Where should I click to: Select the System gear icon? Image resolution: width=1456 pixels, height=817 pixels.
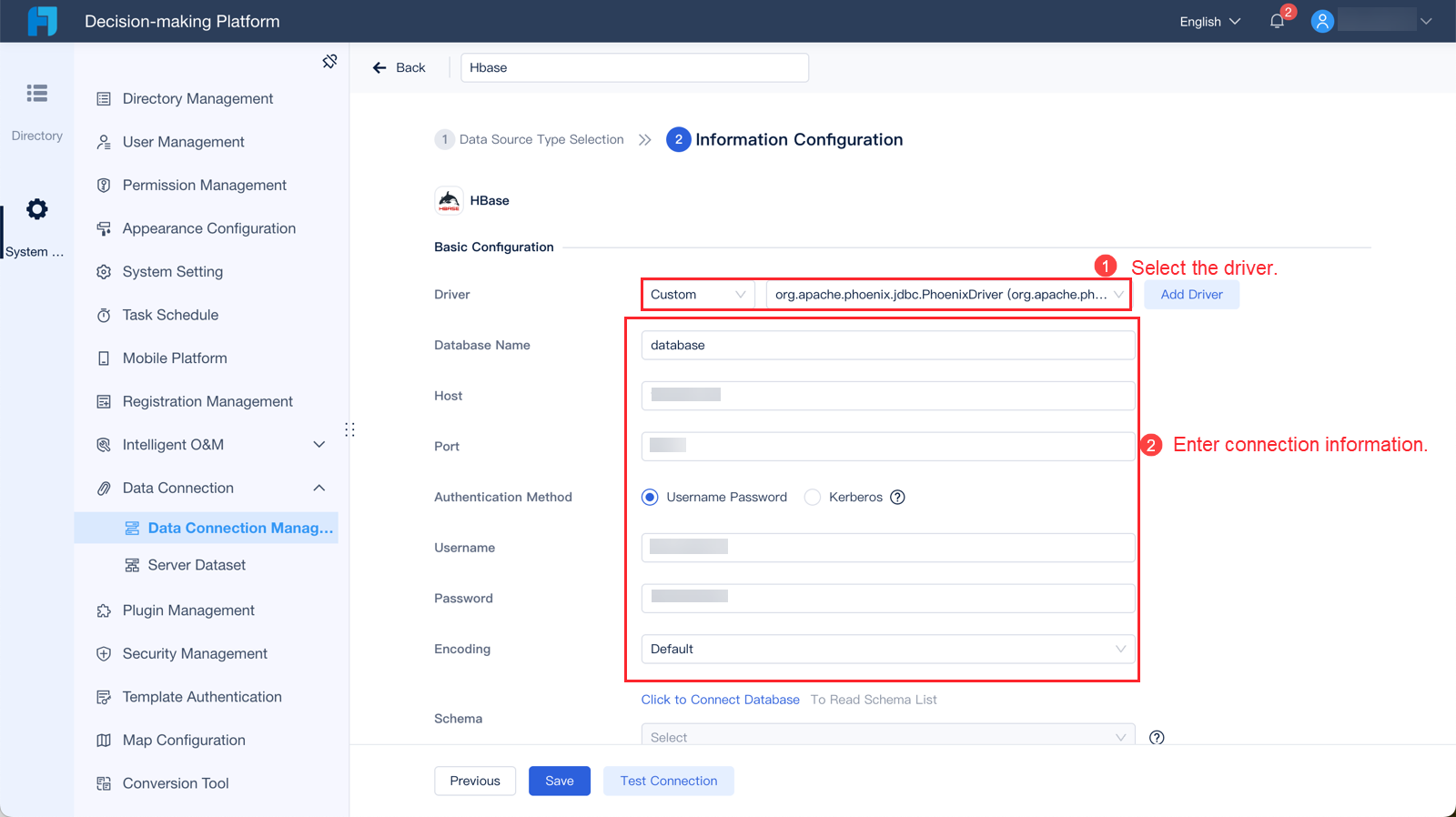point(37,209)
